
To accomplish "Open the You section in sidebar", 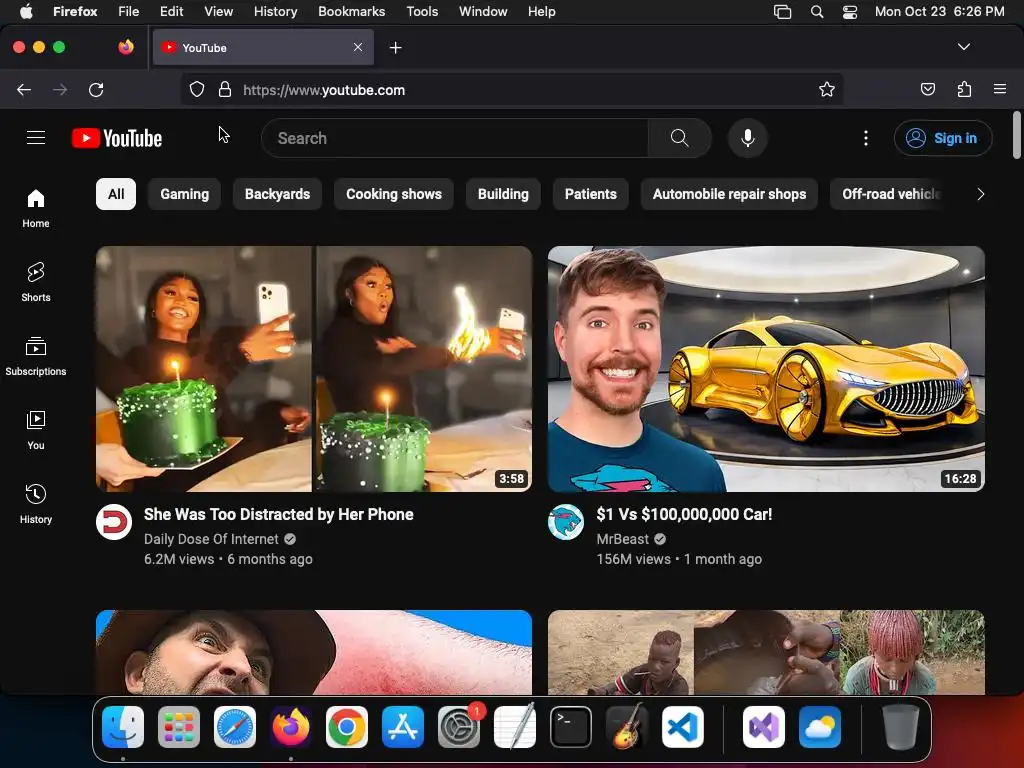I will pyautogui.click(x=36, y=430).
